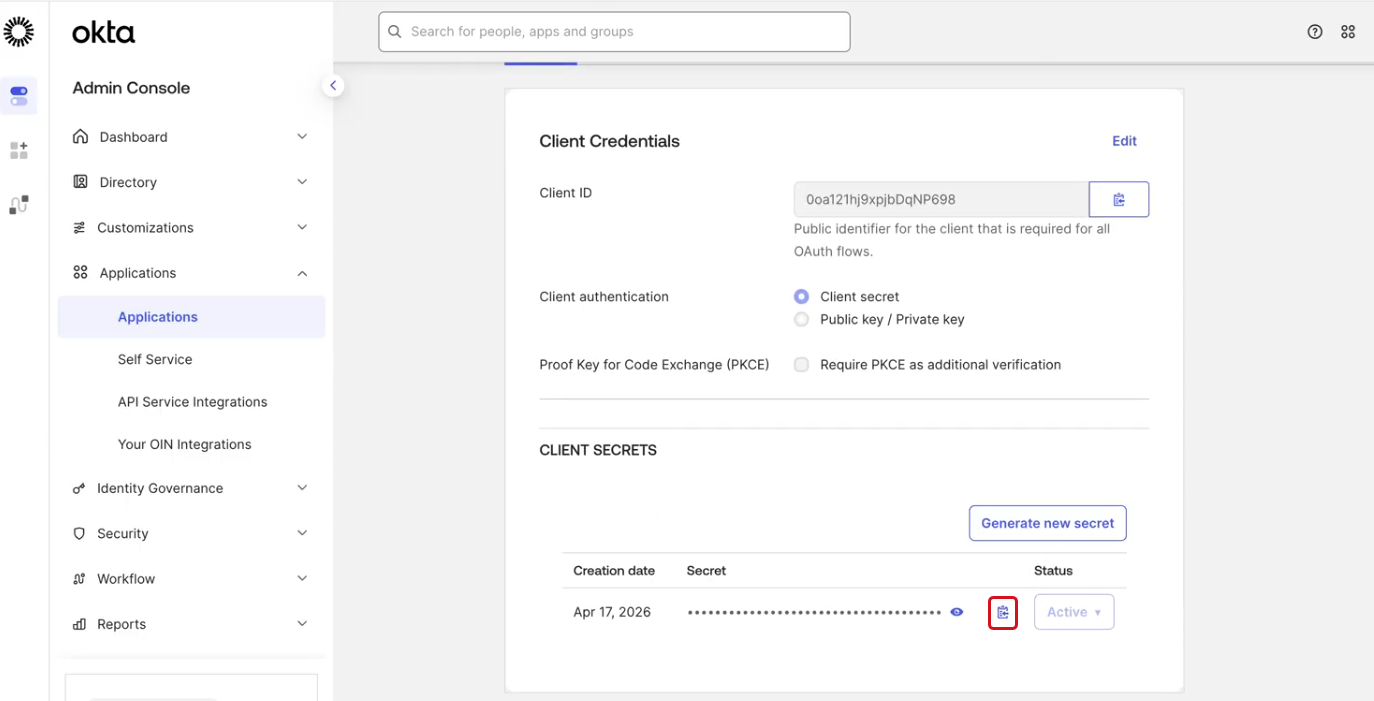The width and height of the screenshot is (1374, 701).
Task: Click the Security shield icon
Action: 79,534
